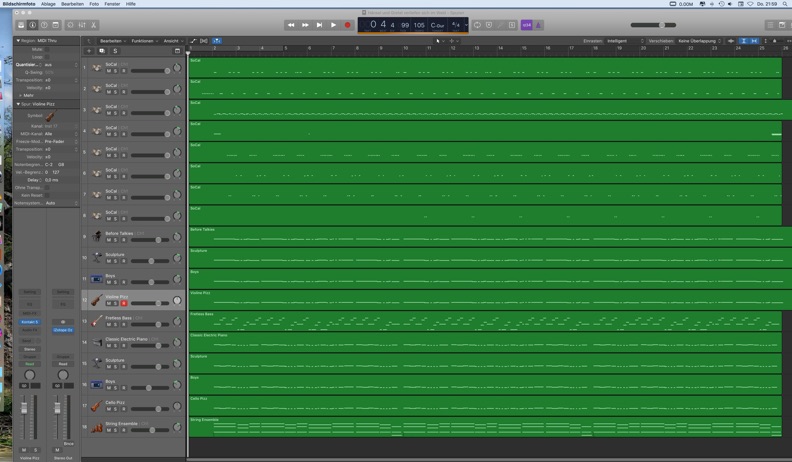Start playback with the Play button
792x462 pixels.
(333, 25)
